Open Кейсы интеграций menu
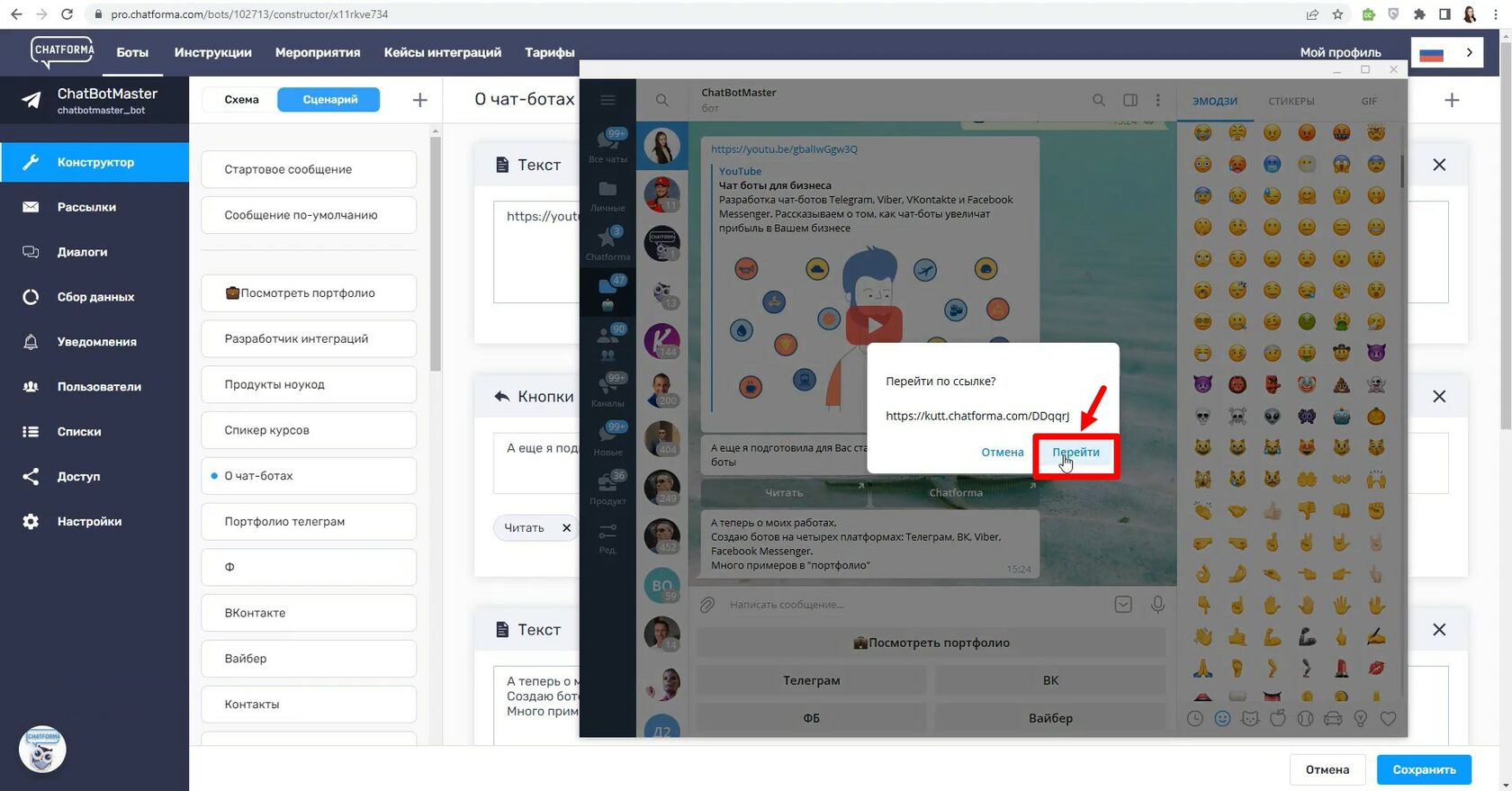 click(x=443, y=52)
